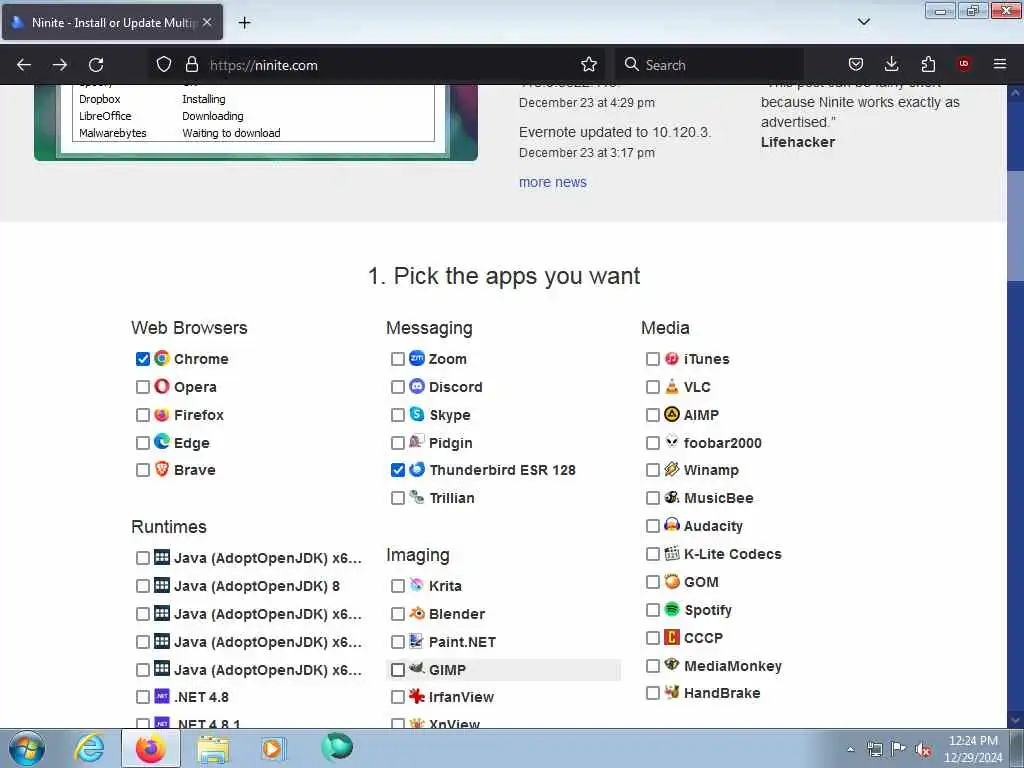Bookmark this page with star icon
The height and width of the screenshot is (768, 1024).
(x=588, y=65)
